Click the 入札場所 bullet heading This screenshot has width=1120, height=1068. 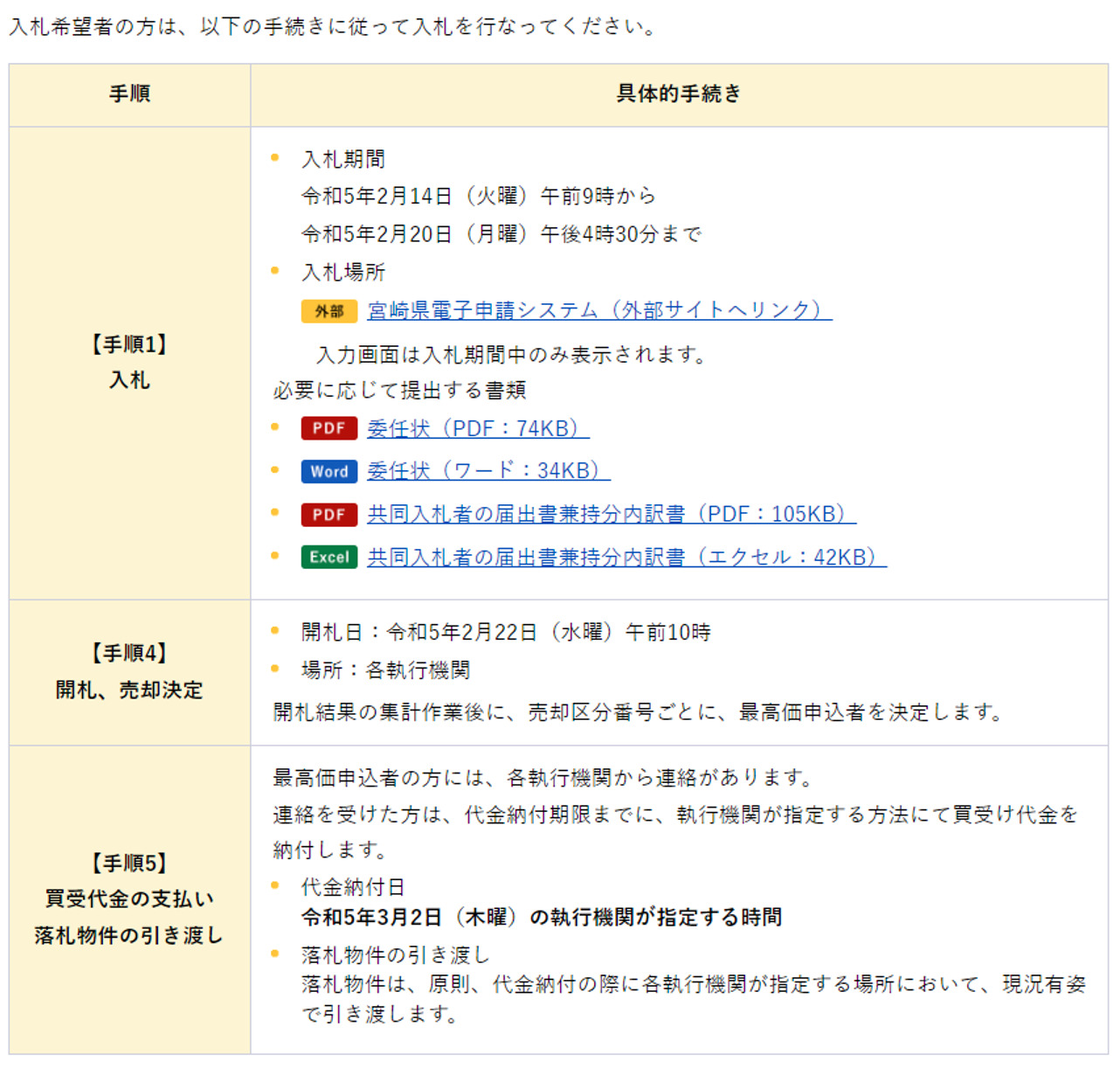tap(342, 273)
